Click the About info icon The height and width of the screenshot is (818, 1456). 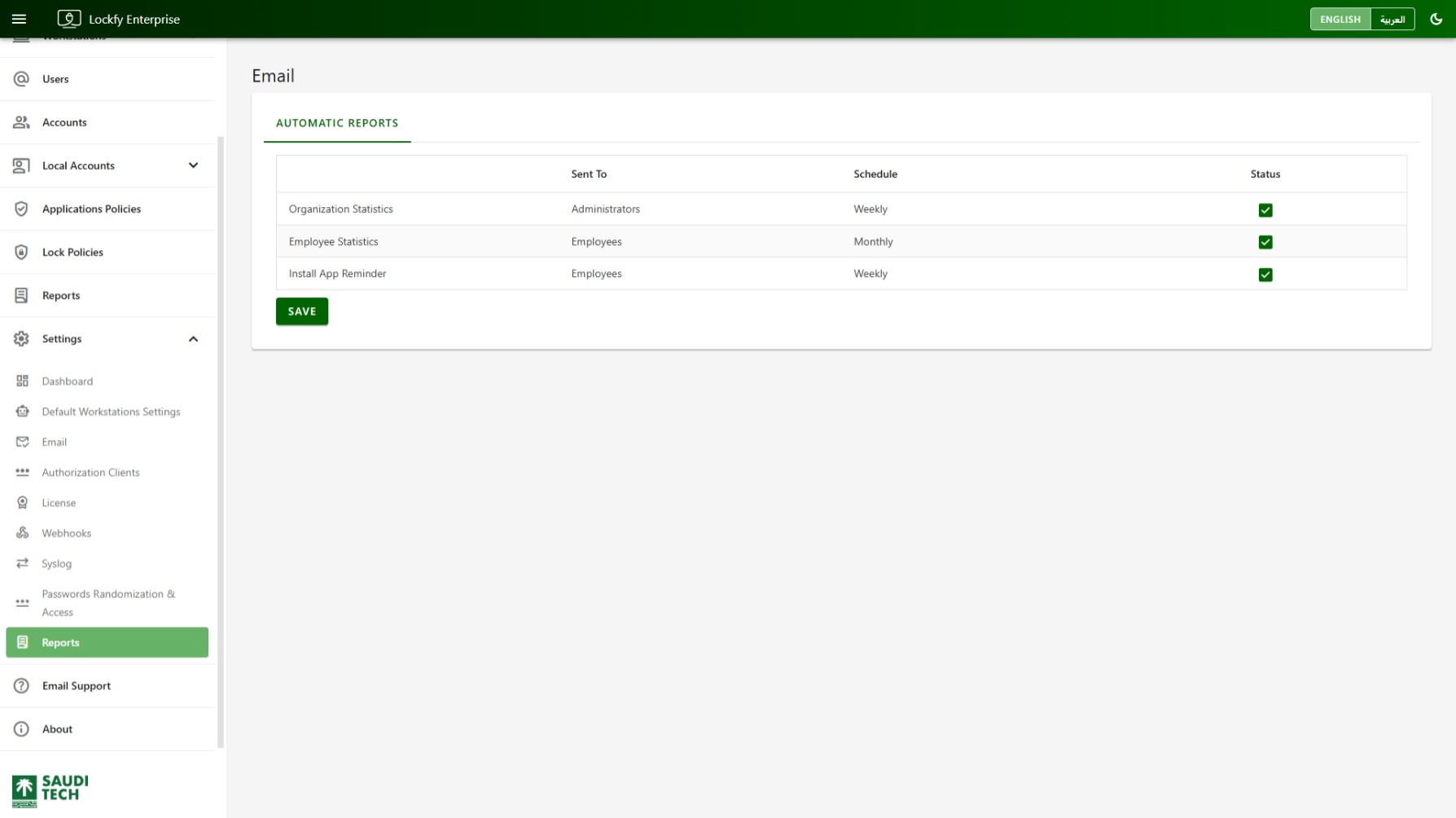point(22,729)
